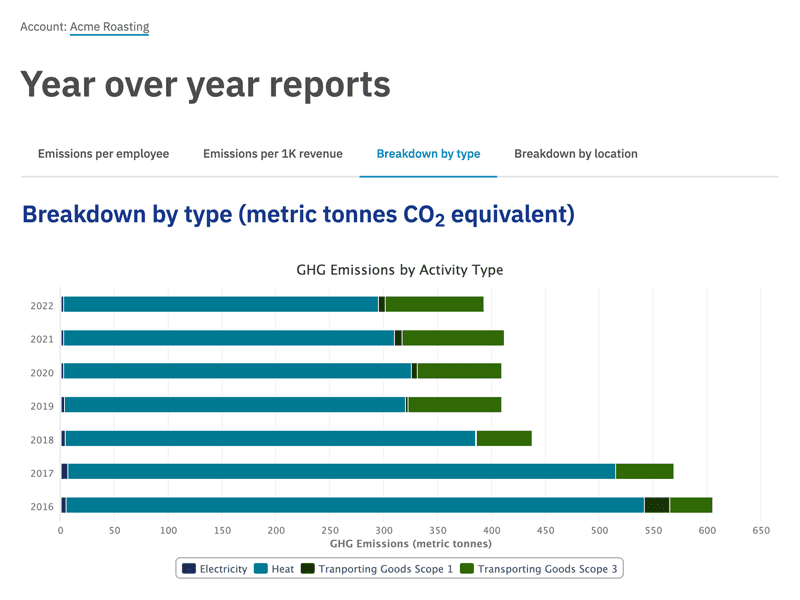
Task: Click the 2020 Heat bar segment
Action: 237,371
